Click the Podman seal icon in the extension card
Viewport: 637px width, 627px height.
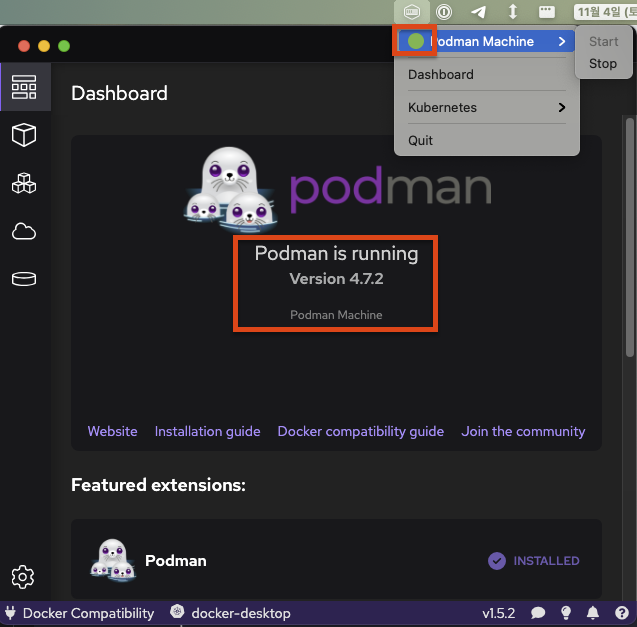click(113, 560)
